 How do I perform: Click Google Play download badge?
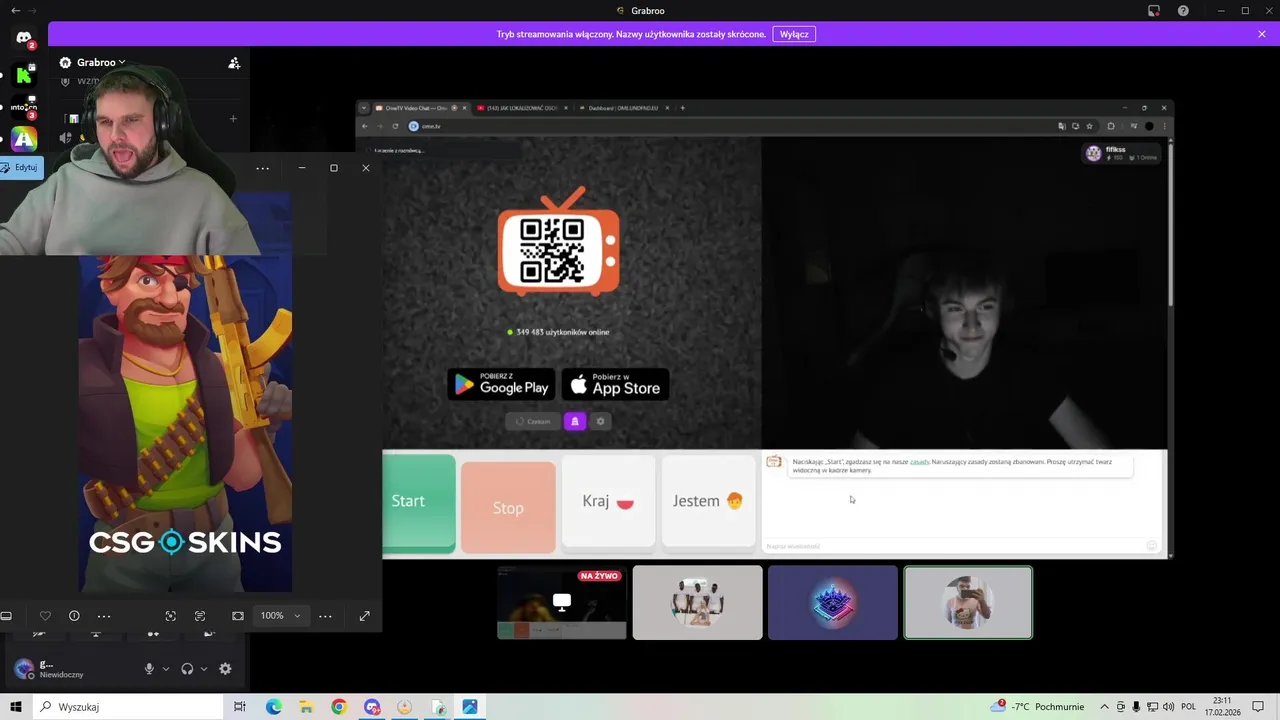click(501, 385)
